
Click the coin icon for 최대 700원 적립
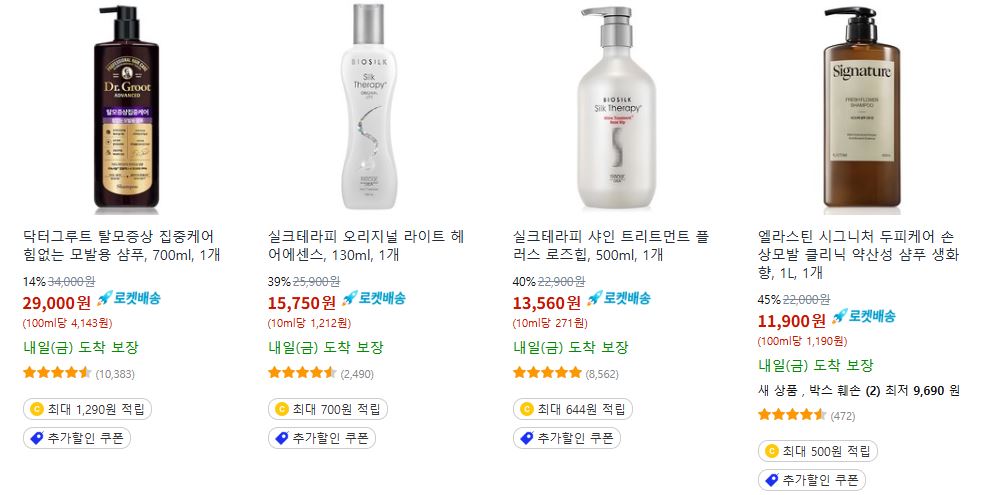282,409
